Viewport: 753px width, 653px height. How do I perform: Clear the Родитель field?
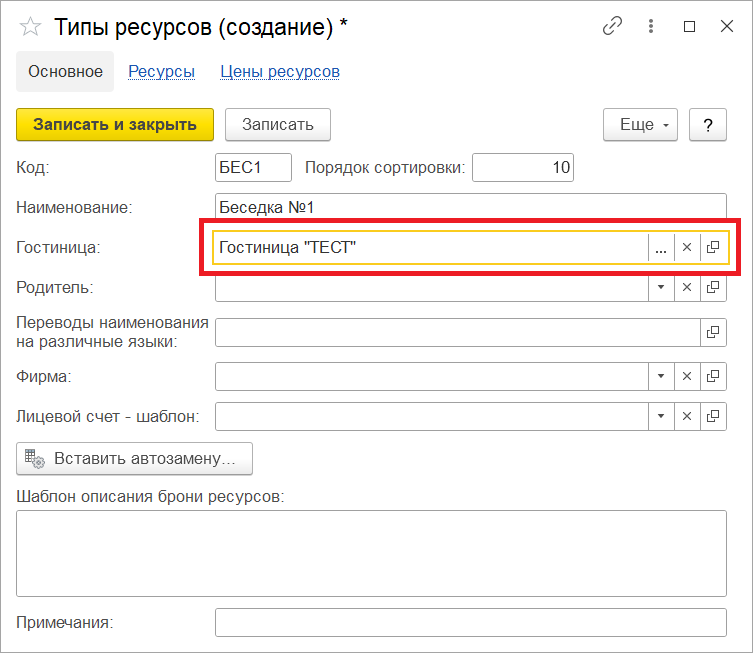click(x=687, y=288)
